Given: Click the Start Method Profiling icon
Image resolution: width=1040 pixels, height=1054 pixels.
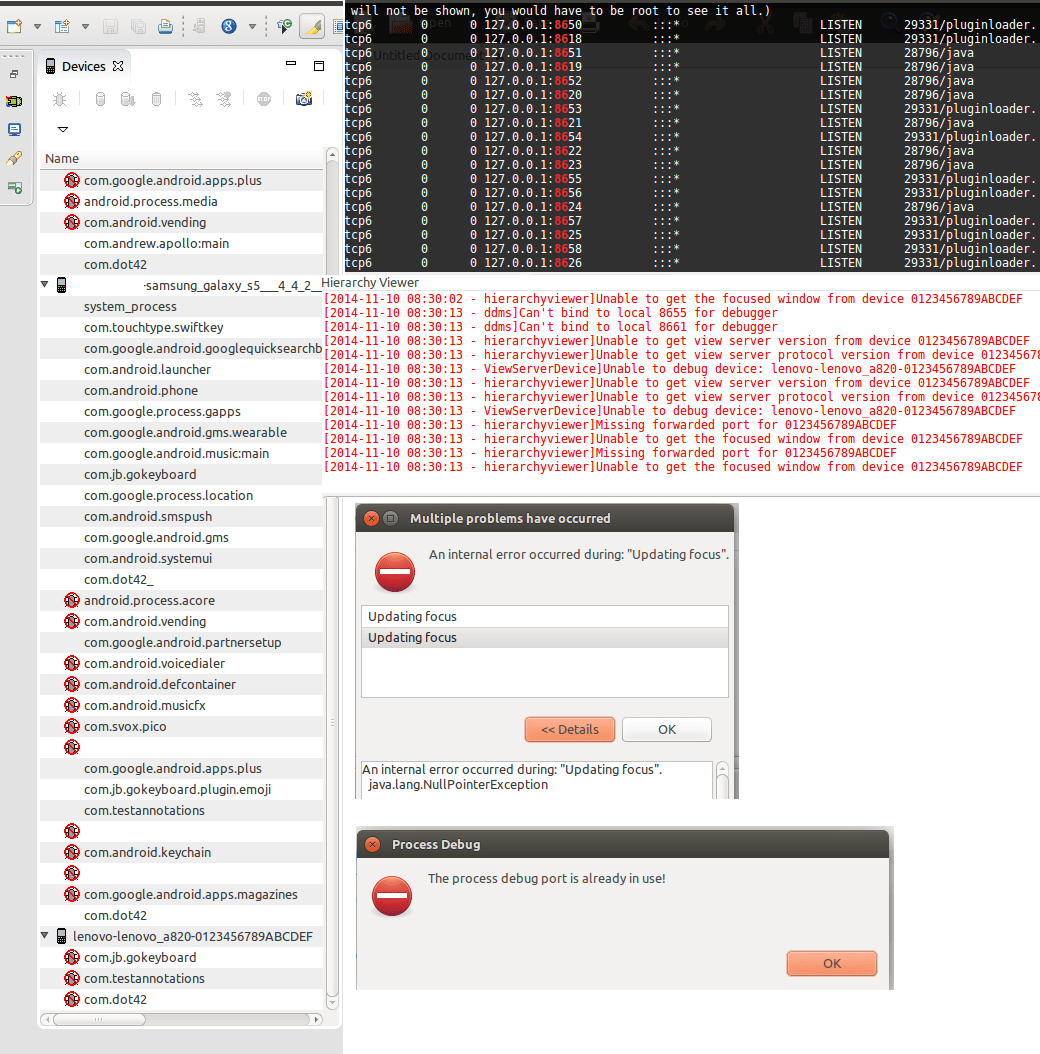Looking at the screenshot, I should click(225, 99).
